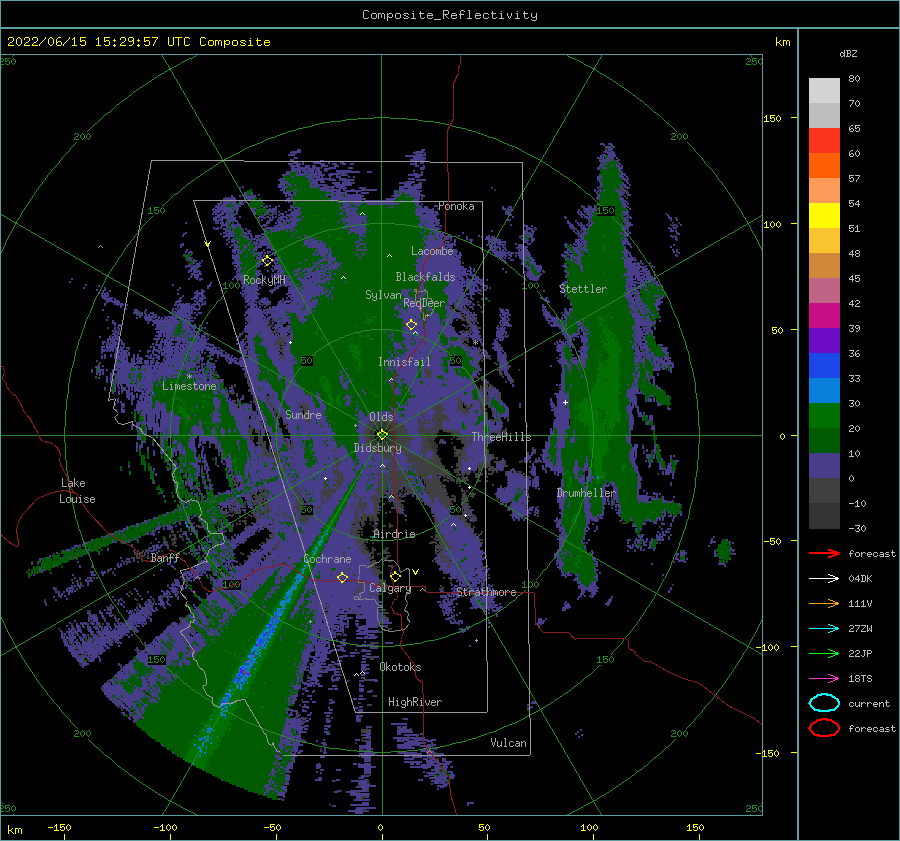The height and width of the screenshot is (841, 900).
Task: Click the ThreeHills city label
Action: pos(502,437)
